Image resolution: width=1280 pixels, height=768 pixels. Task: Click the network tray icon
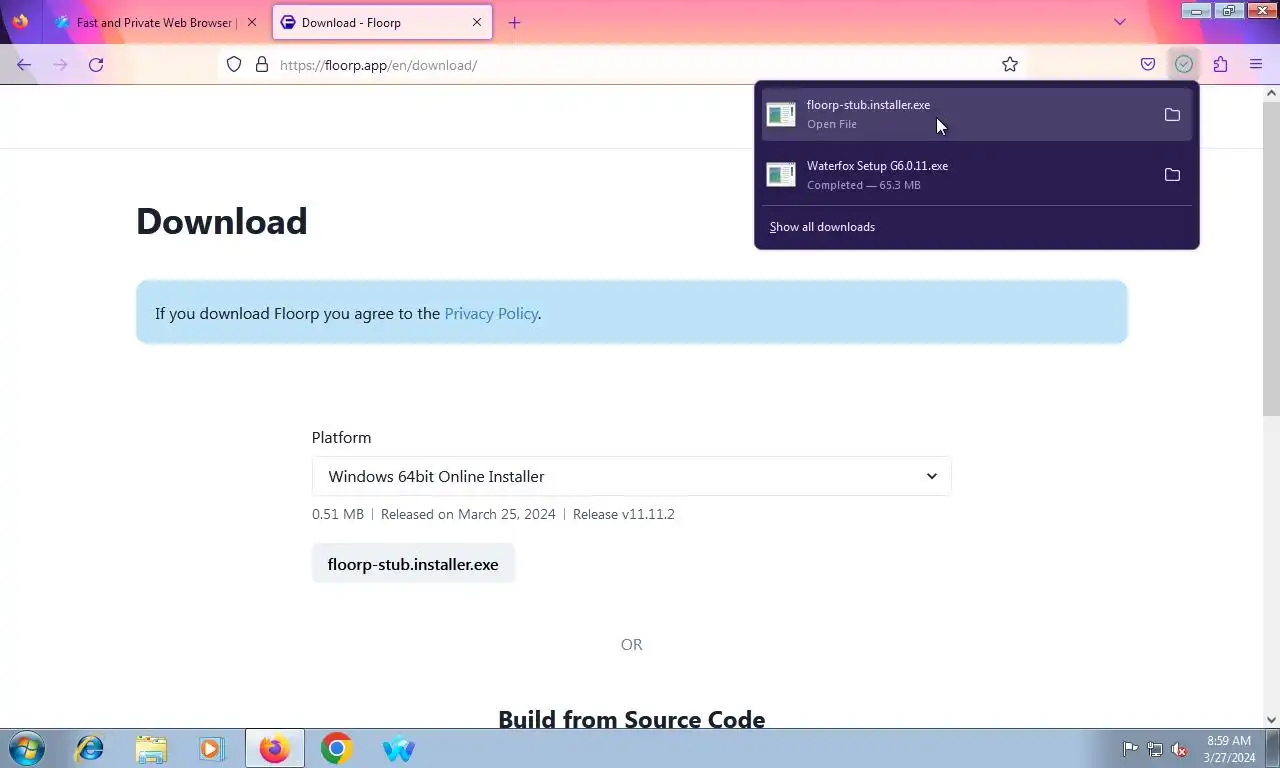pyautogui.click(x=1155, y=749)
